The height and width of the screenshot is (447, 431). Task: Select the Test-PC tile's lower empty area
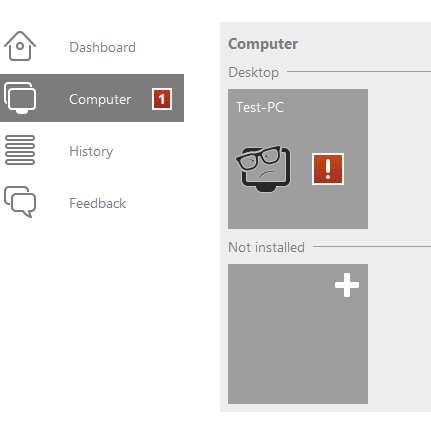298,210
